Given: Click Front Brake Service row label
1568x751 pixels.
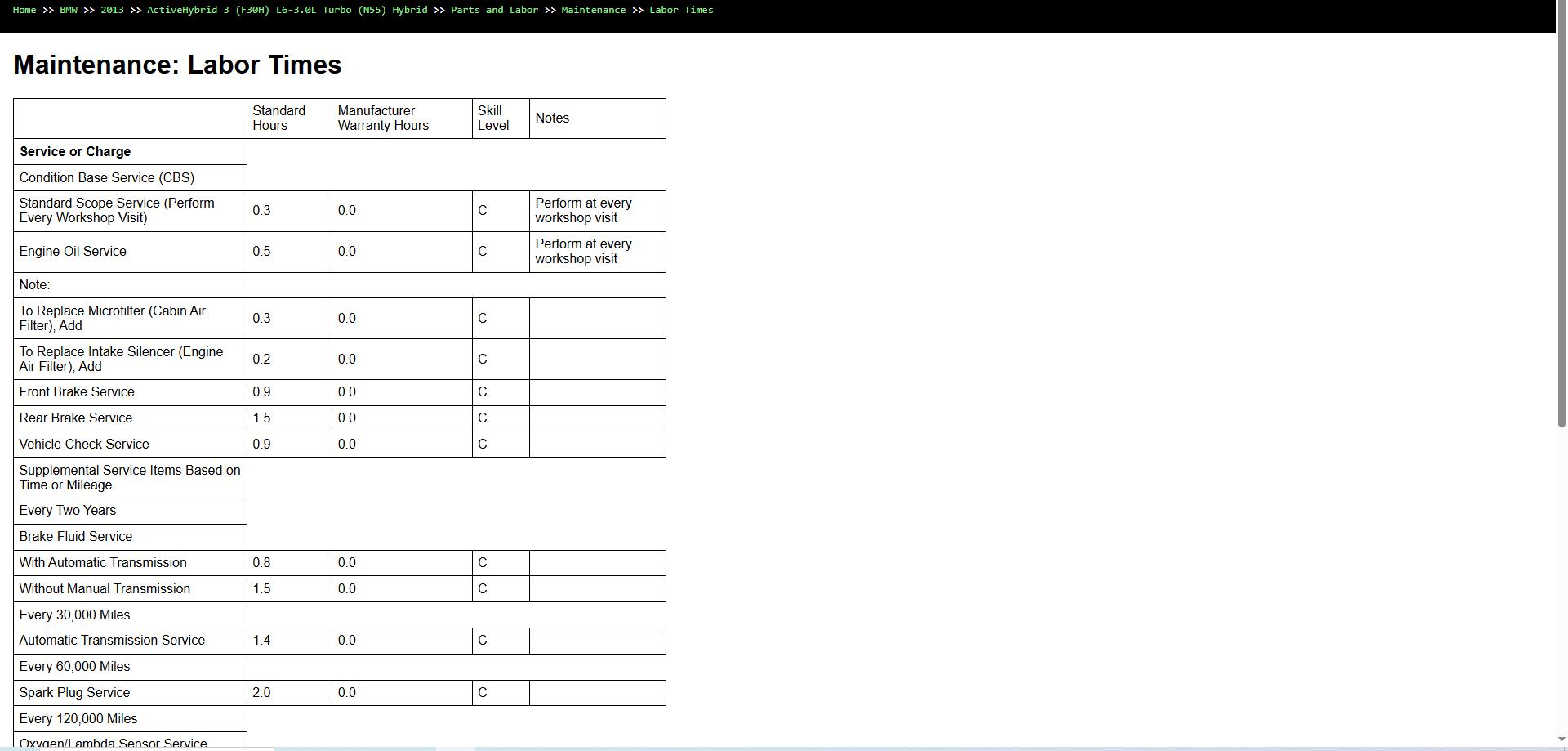Looking at the screenshot, I should click(130, 392).
